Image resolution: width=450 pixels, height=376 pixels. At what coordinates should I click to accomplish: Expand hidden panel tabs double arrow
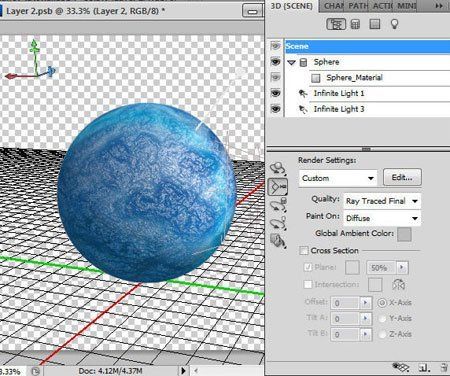click(x=439, y=6)
